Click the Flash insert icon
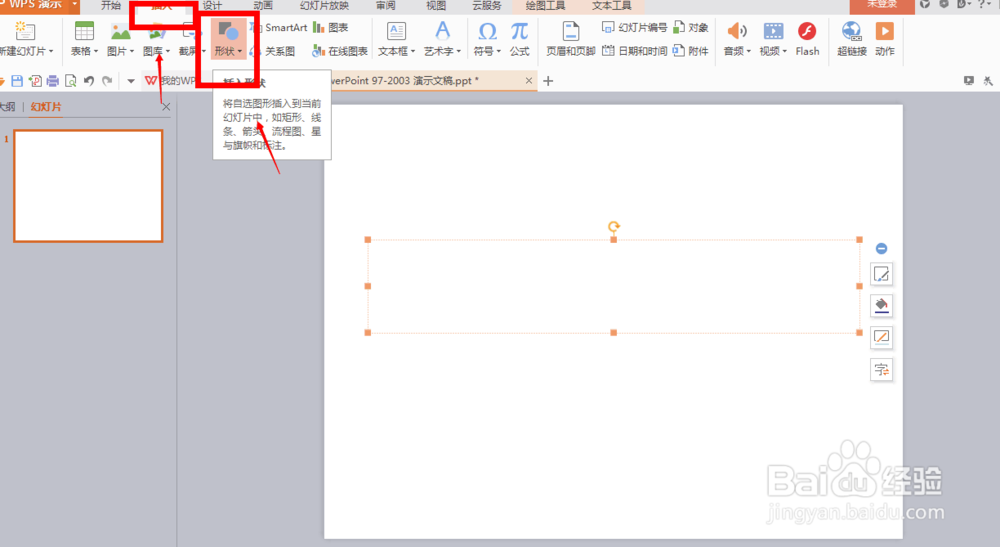Screen dimensions: 1000x547 coord(807,31)
